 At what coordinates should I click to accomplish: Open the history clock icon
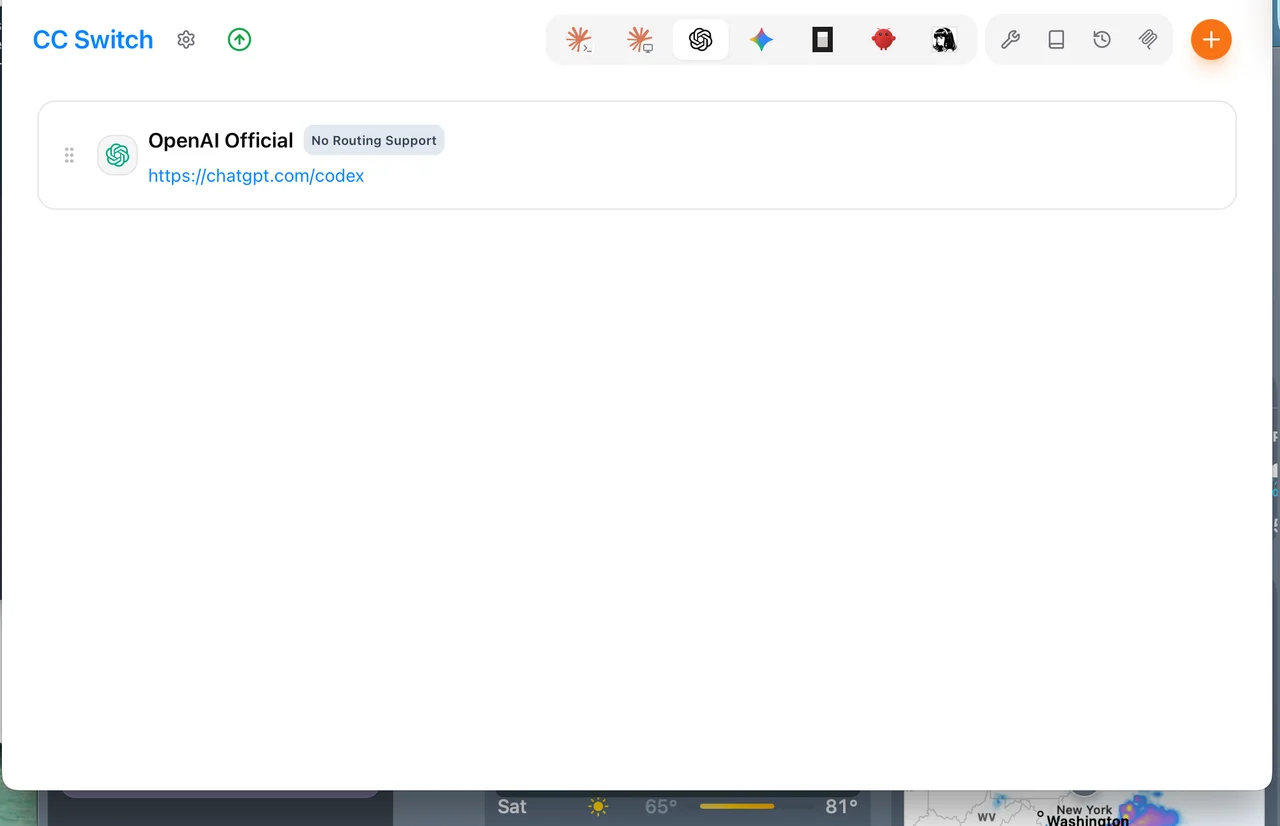click(x=1102, y=40)
